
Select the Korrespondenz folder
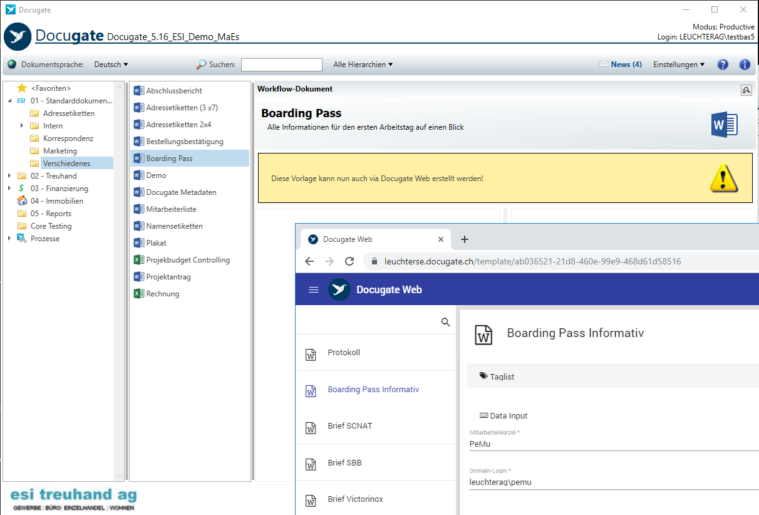click(x=68, y=138)
